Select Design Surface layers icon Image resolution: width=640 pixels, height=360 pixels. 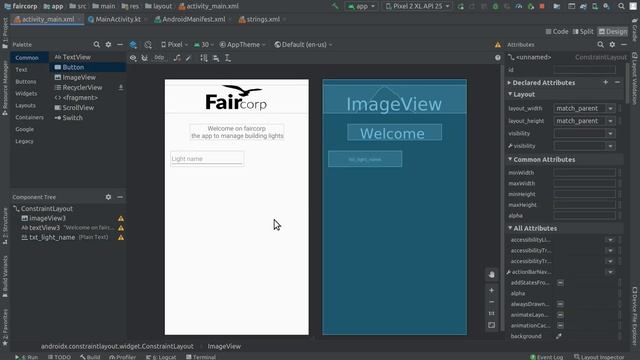133,44
